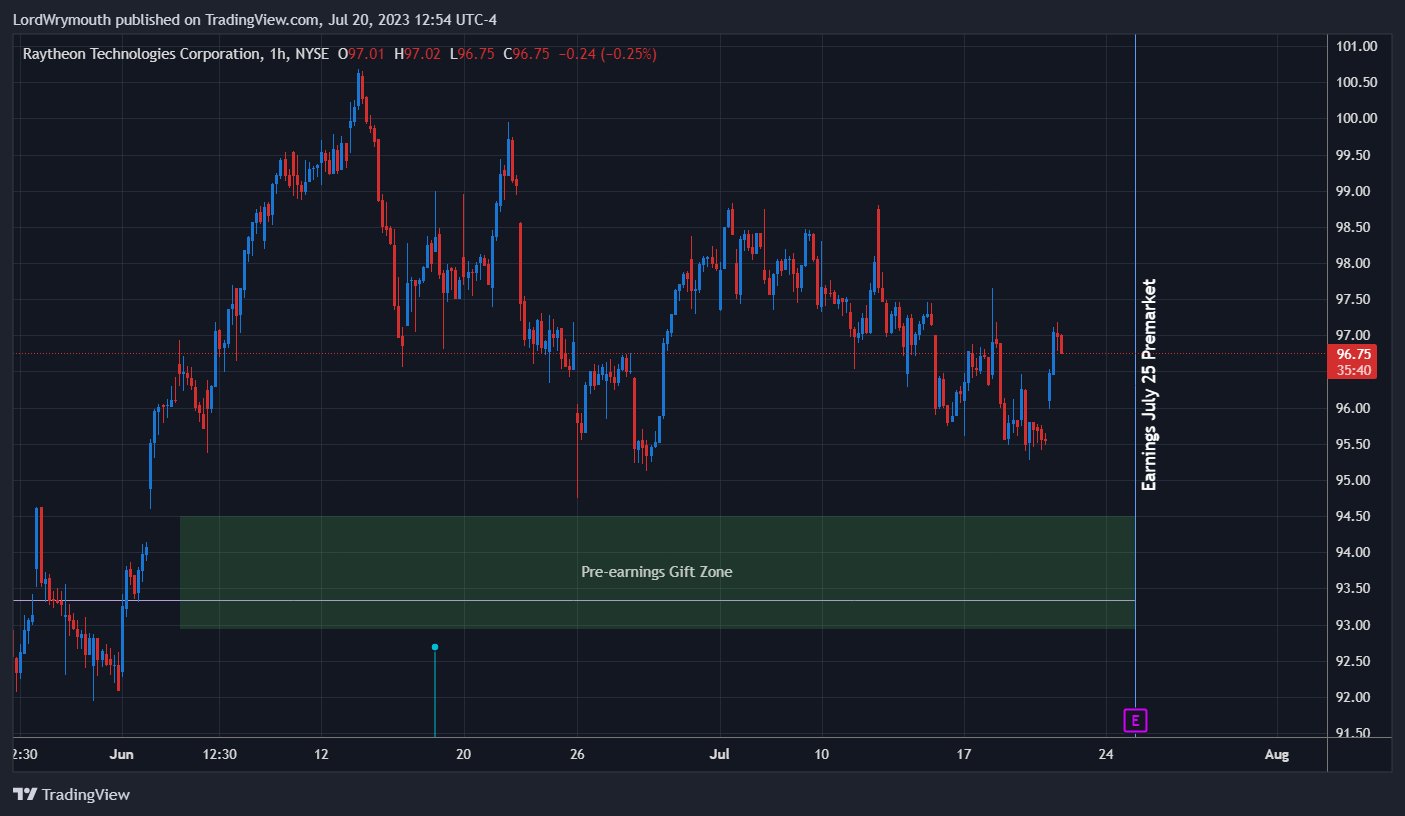Viewport: 1405px width, 816px height.
Task: Click the −0.24 (−0.25%) change value
Action: pyautogui.click(x=607, y=54)
